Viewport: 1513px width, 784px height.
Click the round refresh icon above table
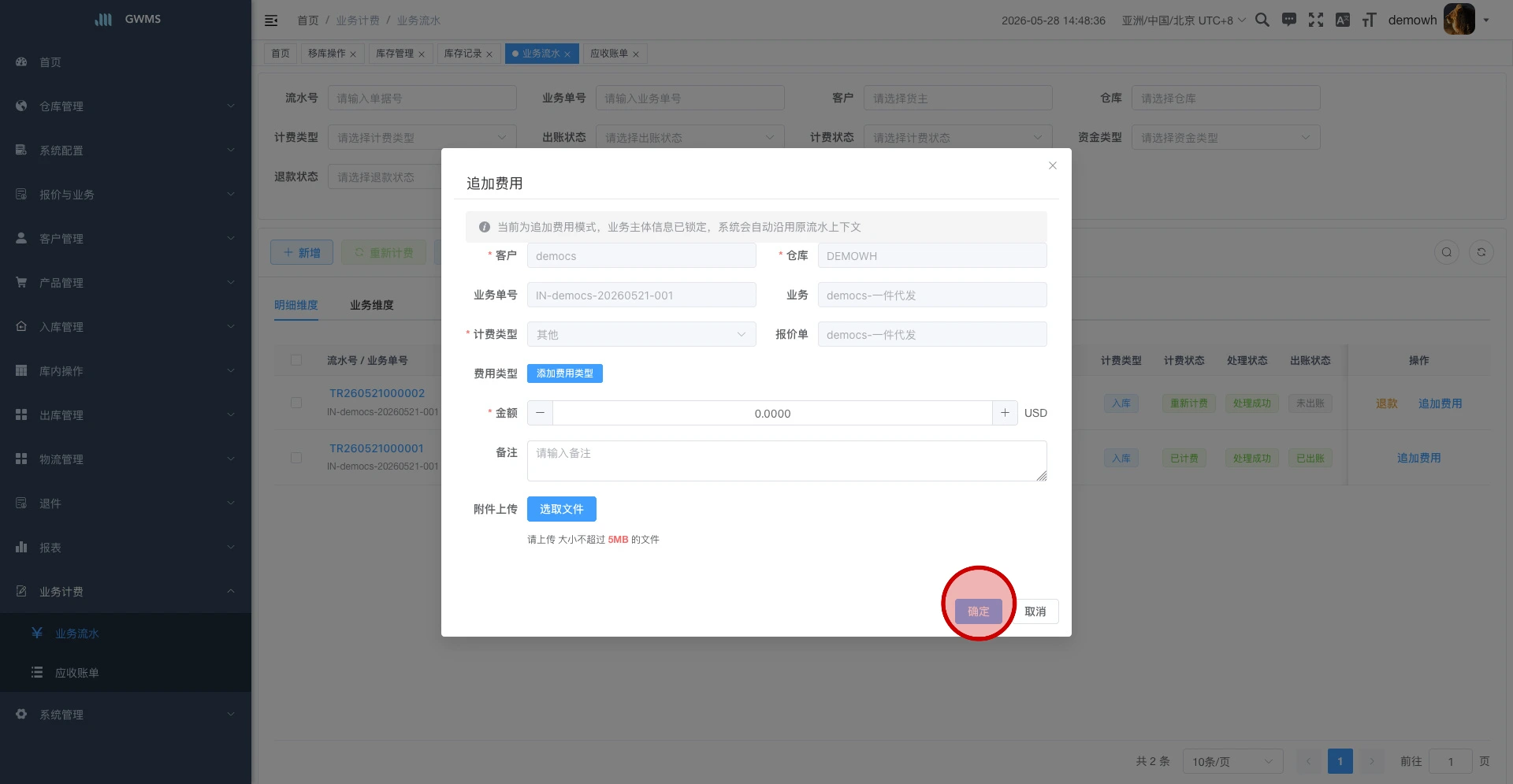(x=1481, y=252)
